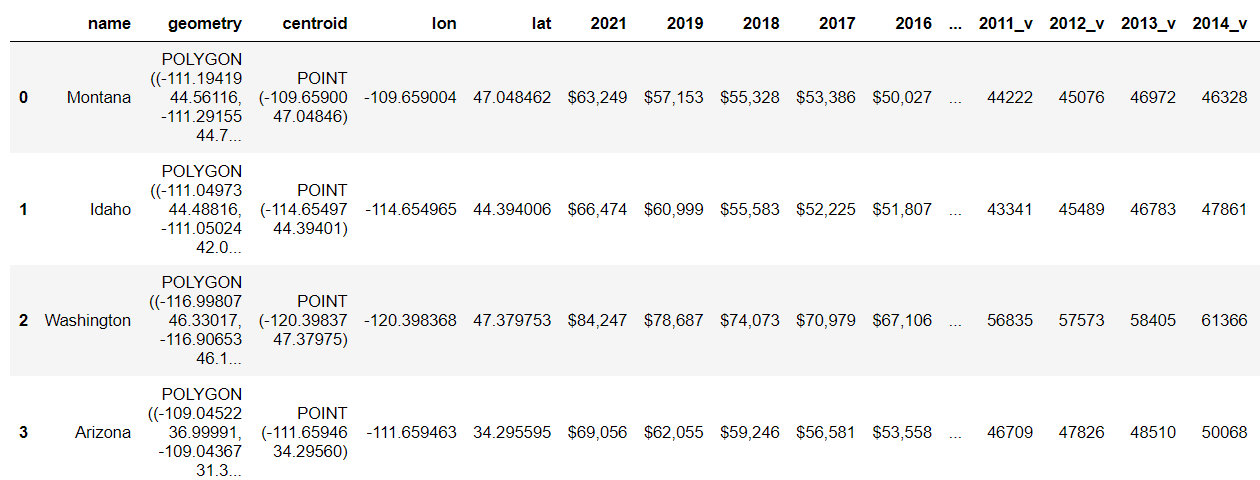Viewport: 1260px width, 480px height.
Task: Click the 'name' column header
Action: pos(109,23)
